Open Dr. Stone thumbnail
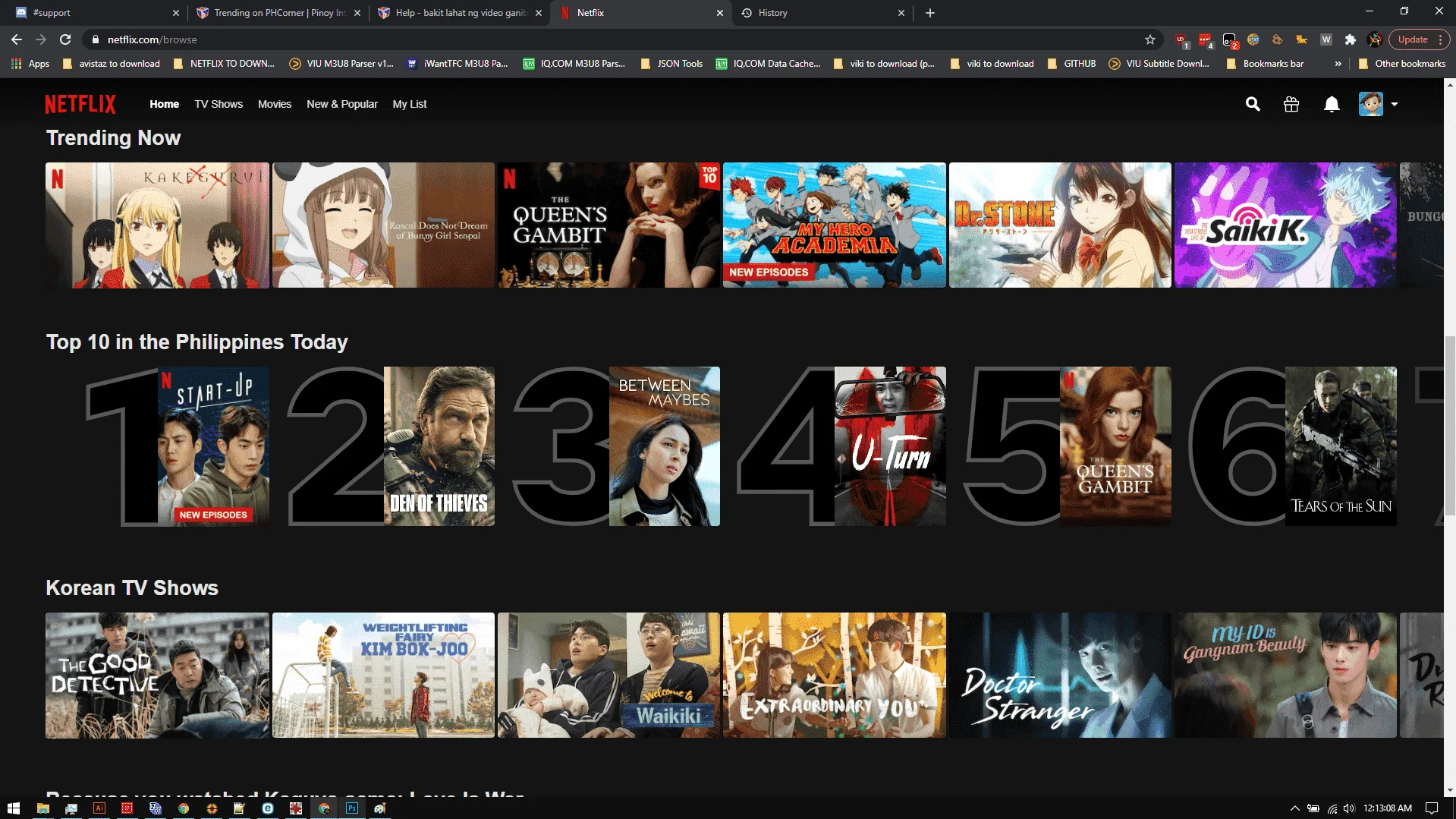Viewport: 1456px width, 819px height. [x=1060, y=225]
